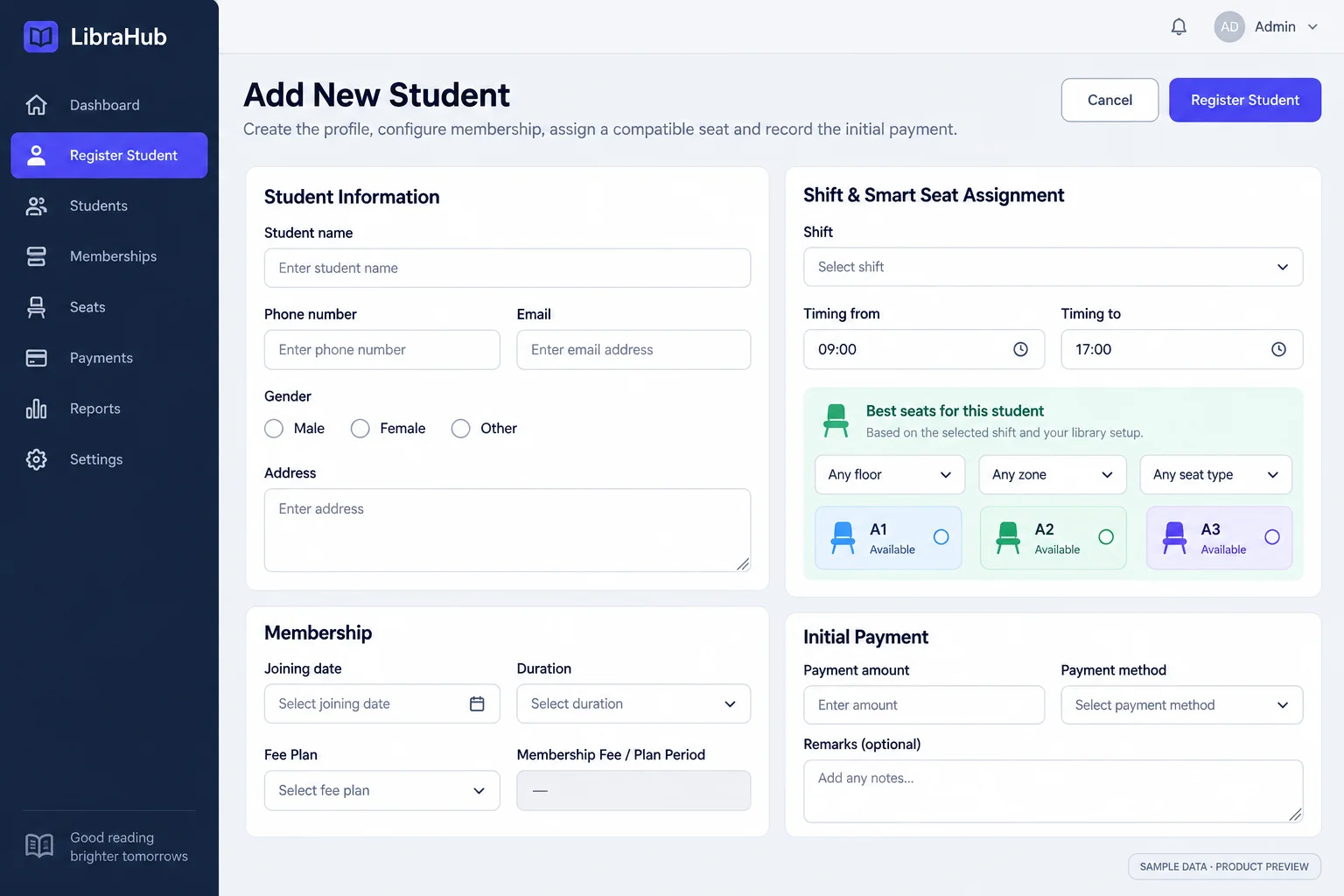Click the purple chair icon for seat A3

1174,538
